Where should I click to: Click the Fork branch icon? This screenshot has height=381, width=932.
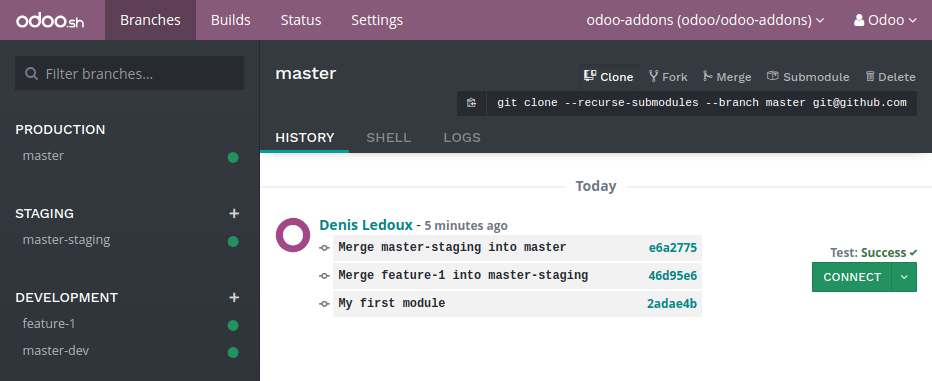click(x=654, y=76)
